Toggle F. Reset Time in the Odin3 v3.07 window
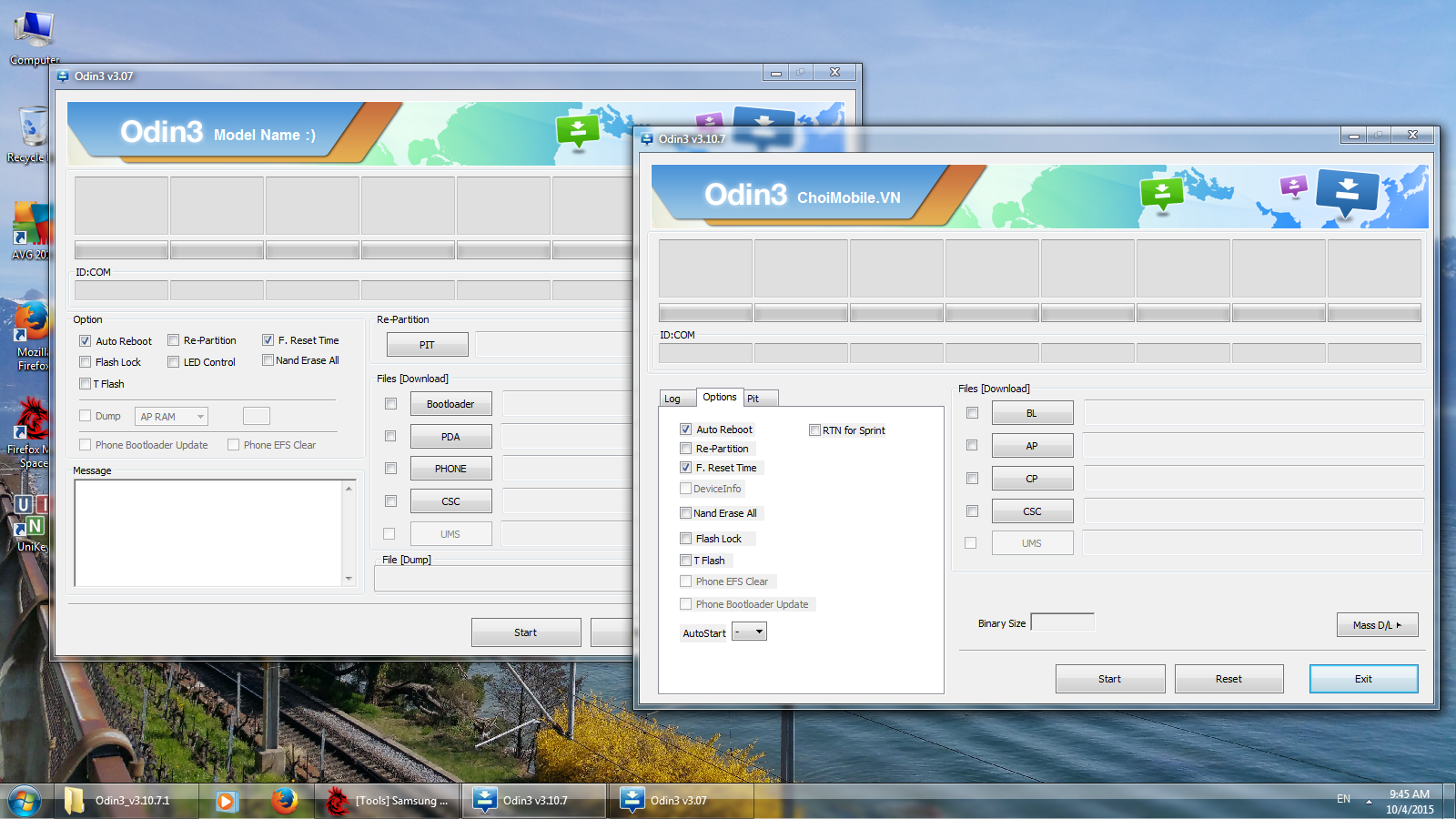1456x819 pixels. tap(268, 340)
